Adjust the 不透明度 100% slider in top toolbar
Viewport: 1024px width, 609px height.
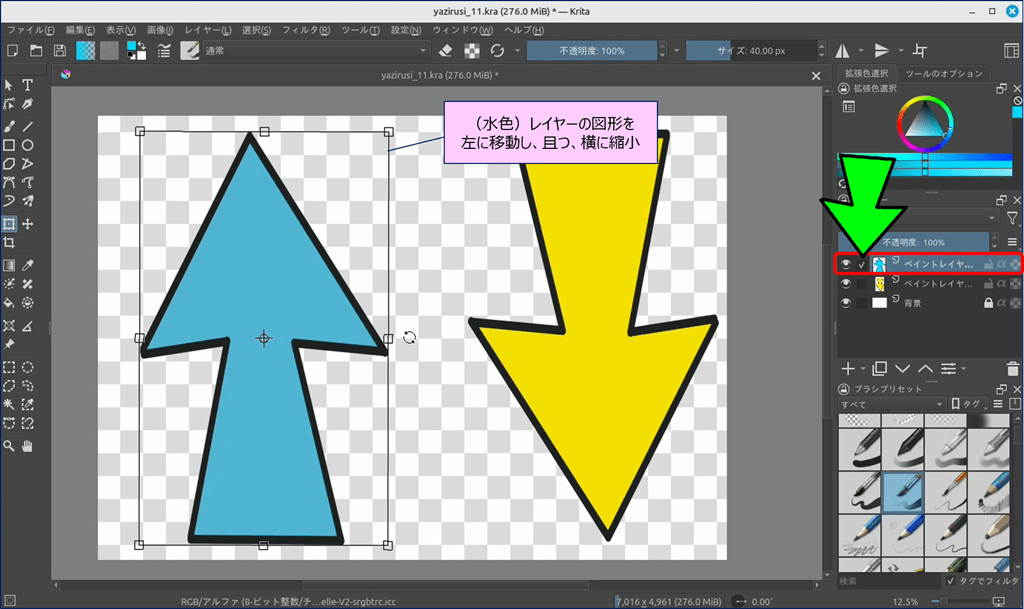point(591,50)
